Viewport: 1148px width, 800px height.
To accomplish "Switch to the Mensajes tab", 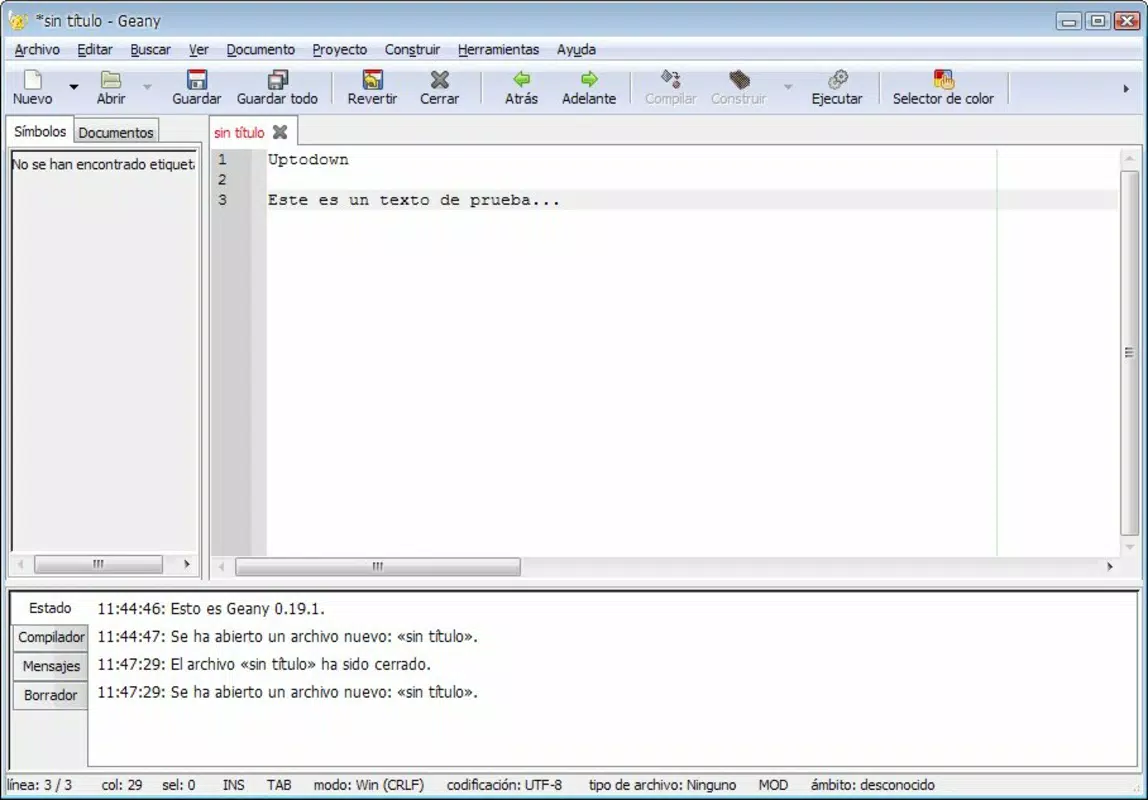I will [x=51, y=666].
